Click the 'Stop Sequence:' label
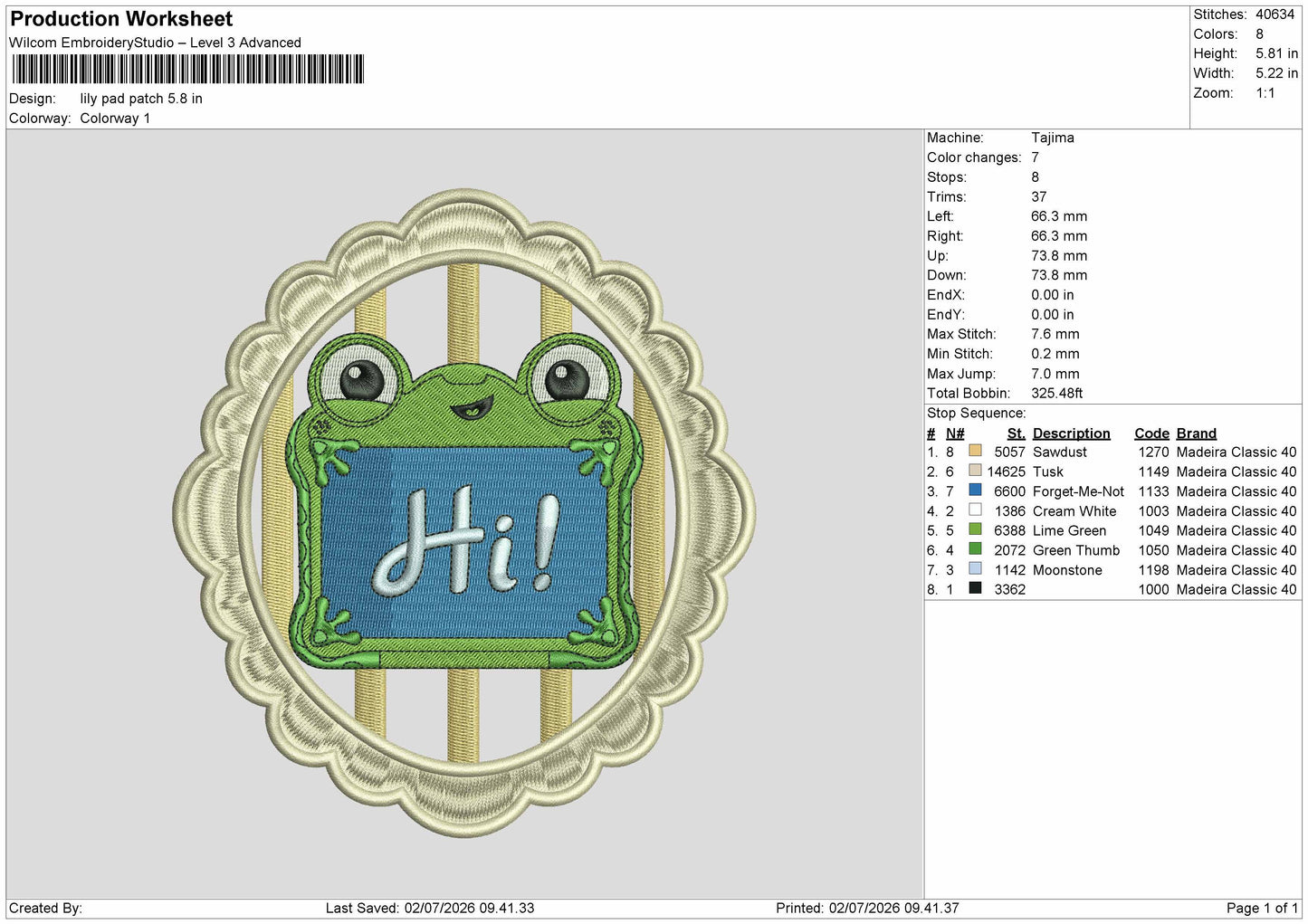This screenshot has width=1308, height=924. tap(977, 414)
